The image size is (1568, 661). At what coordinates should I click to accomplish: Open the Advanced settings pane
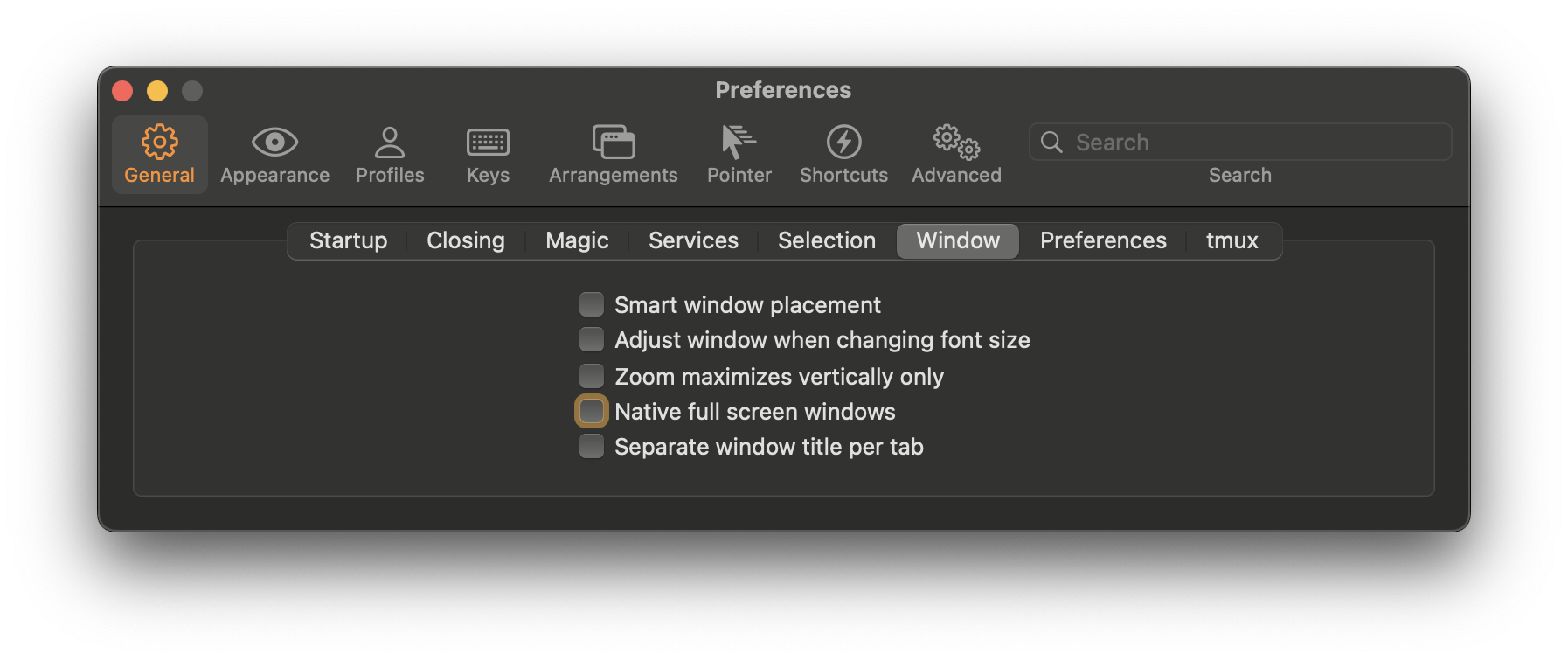(955, 153)
